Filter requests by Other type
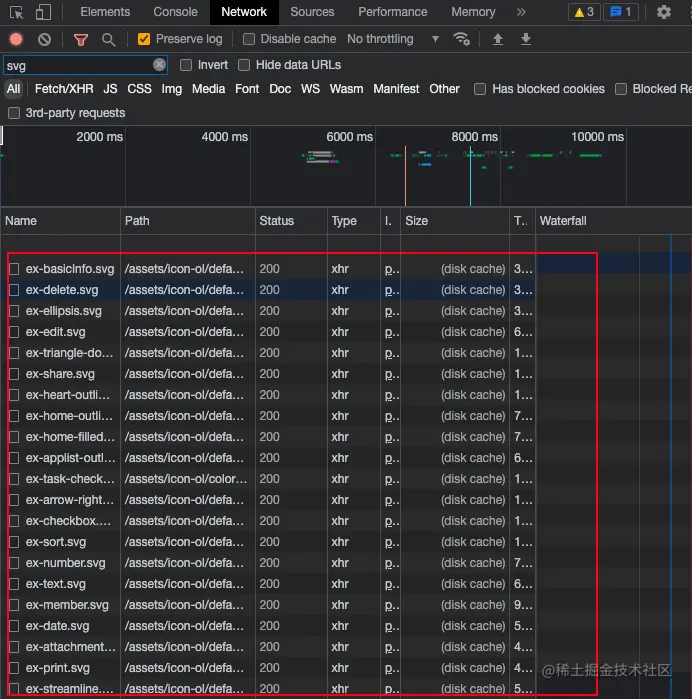This screenshot has width=692, height=699. 444,89
